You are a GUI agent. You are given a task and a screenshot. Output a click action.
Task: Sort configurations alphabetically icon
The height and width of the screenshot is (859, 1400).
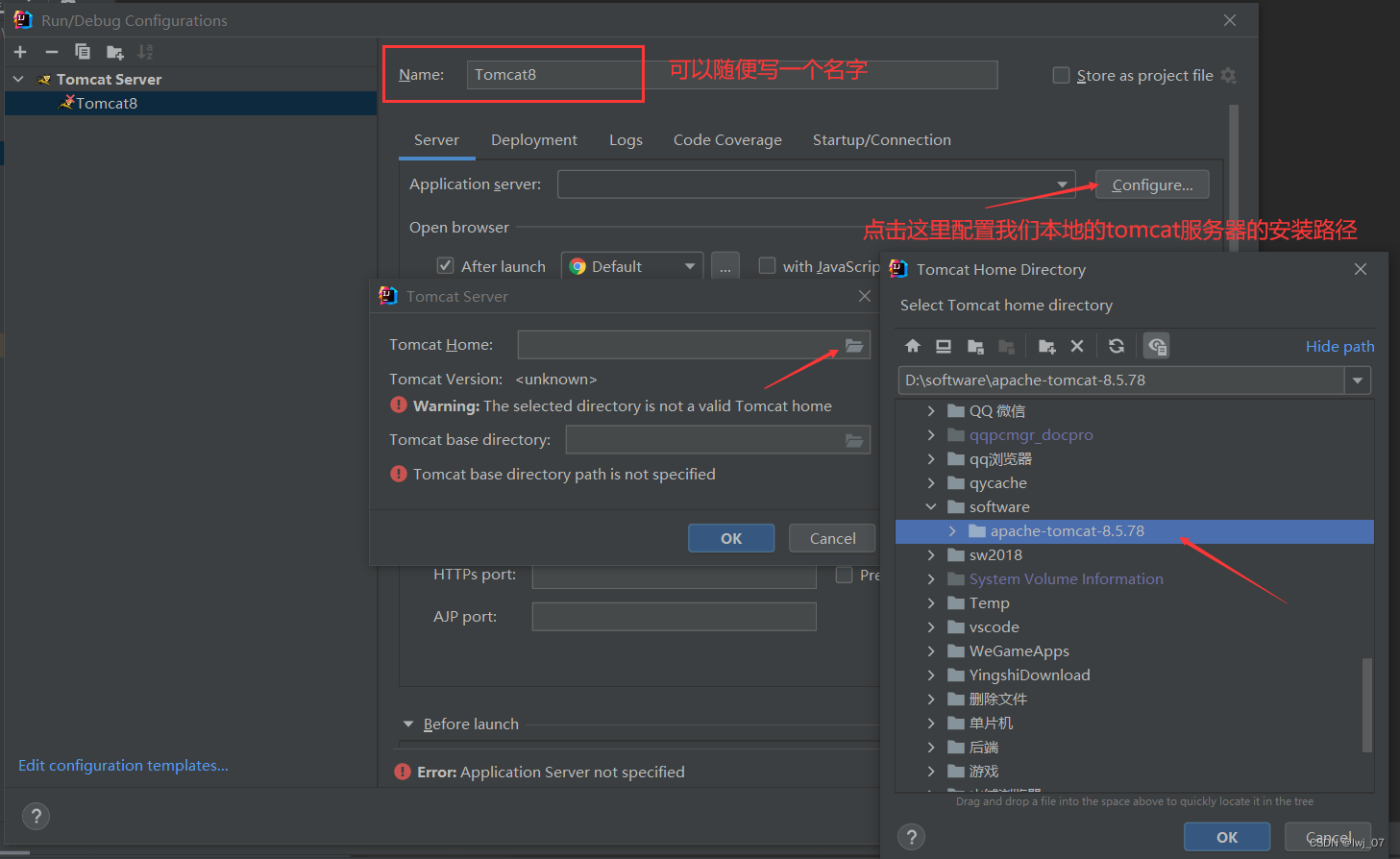[146, 52]
